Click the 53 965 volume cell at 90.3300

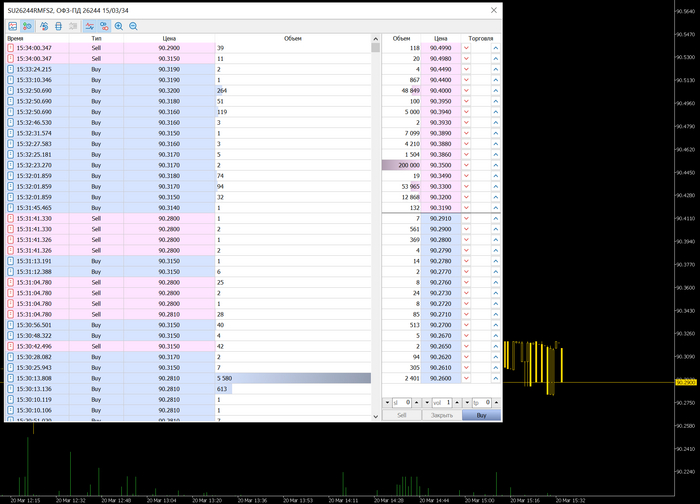(401, 187)
